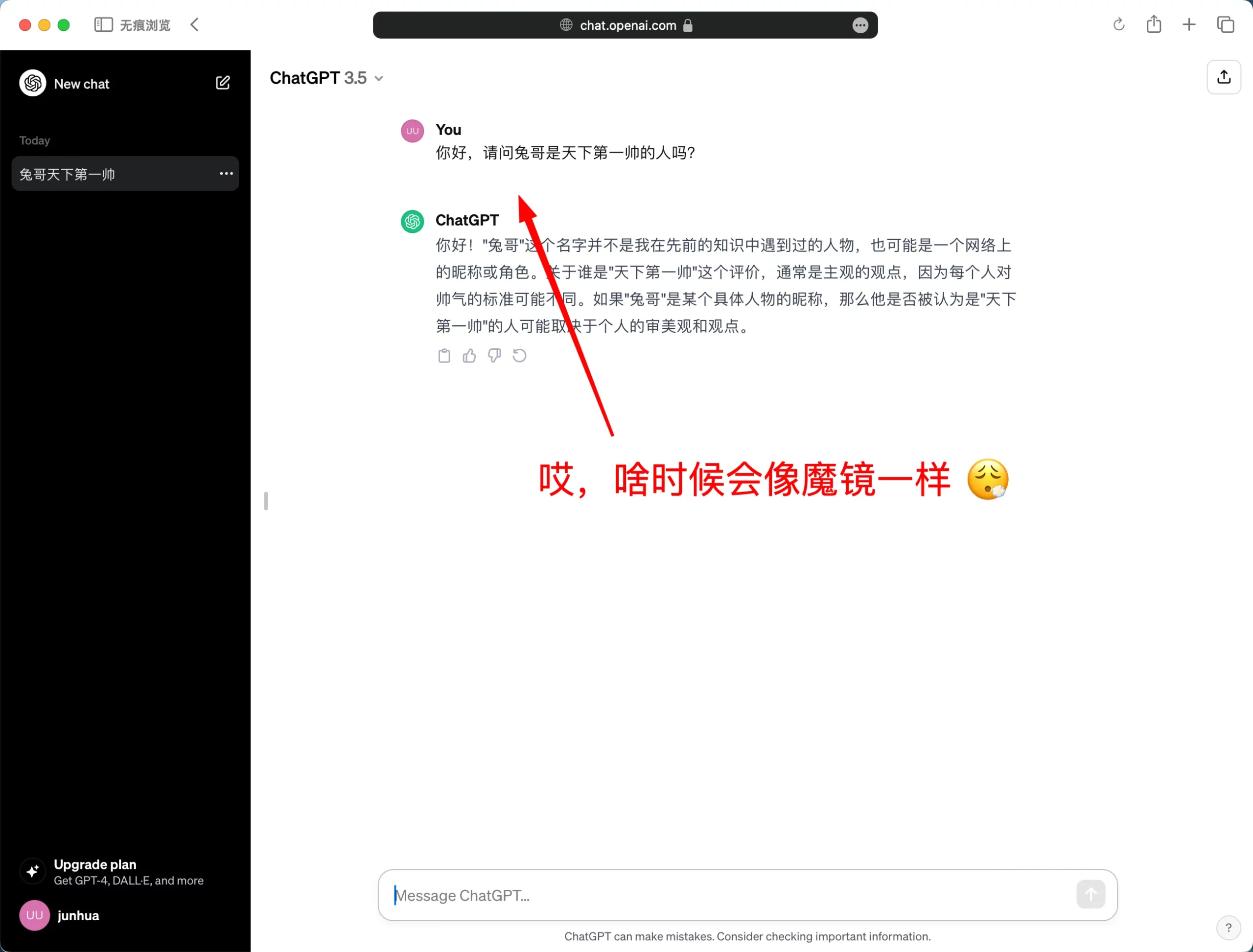Click the green ChatGPT avatar in reply
The width and height of the screenshot is (1253, 952).
[x=412, y=221]
